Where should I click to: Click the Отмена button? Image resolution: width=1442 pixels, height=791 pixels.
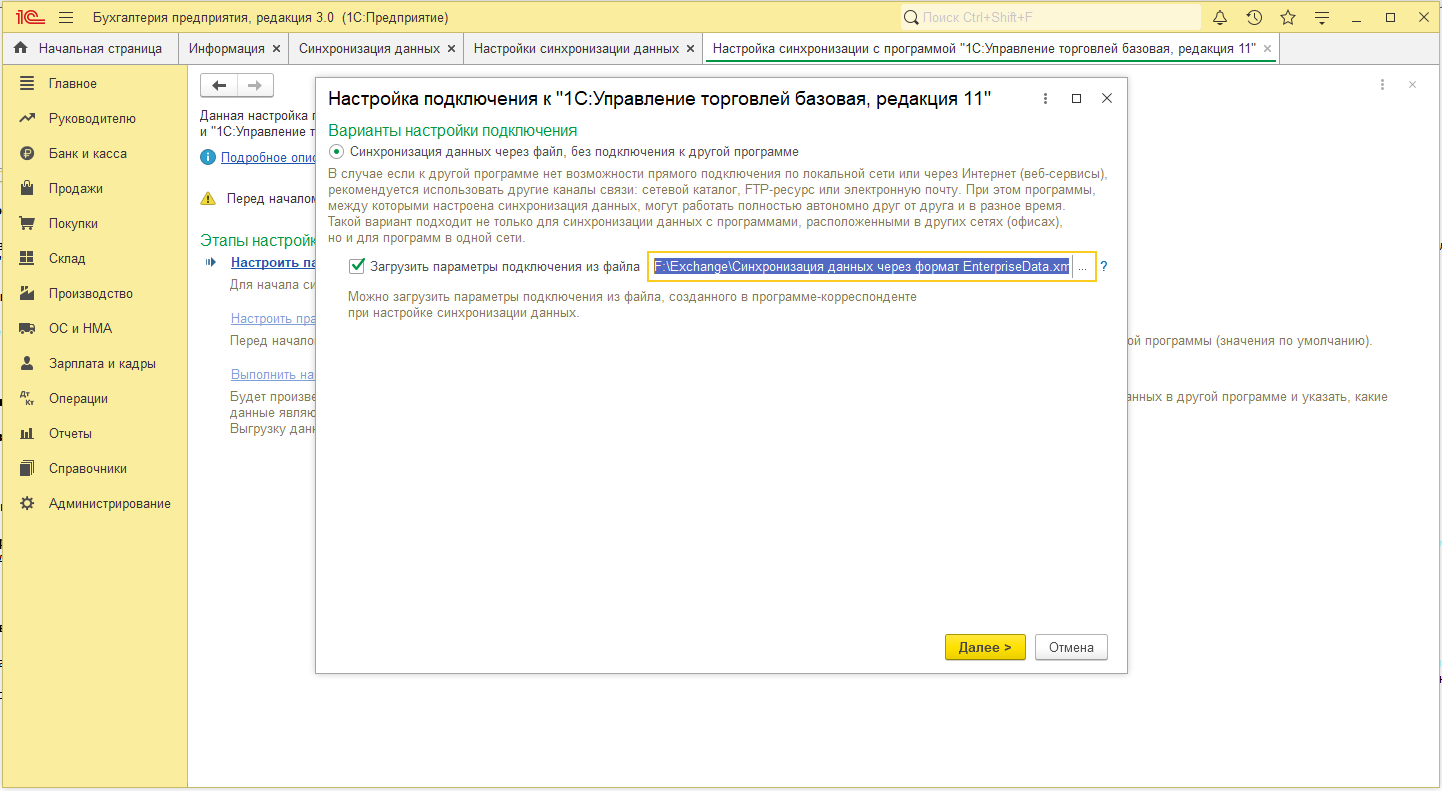1071,647
